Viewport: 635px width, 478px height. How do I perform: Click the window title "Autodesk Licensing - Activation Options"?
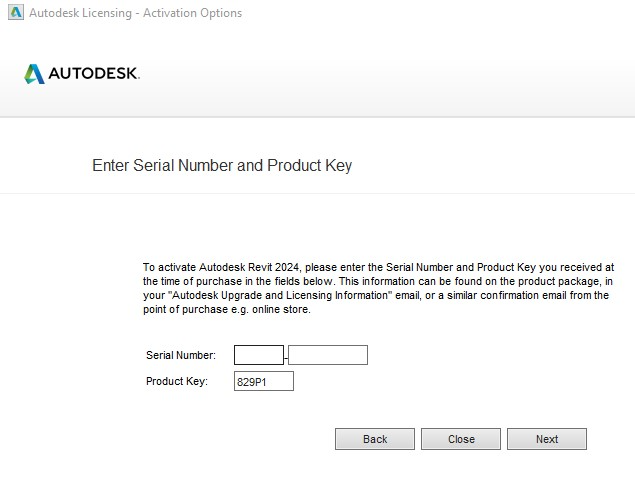(135, 13)
